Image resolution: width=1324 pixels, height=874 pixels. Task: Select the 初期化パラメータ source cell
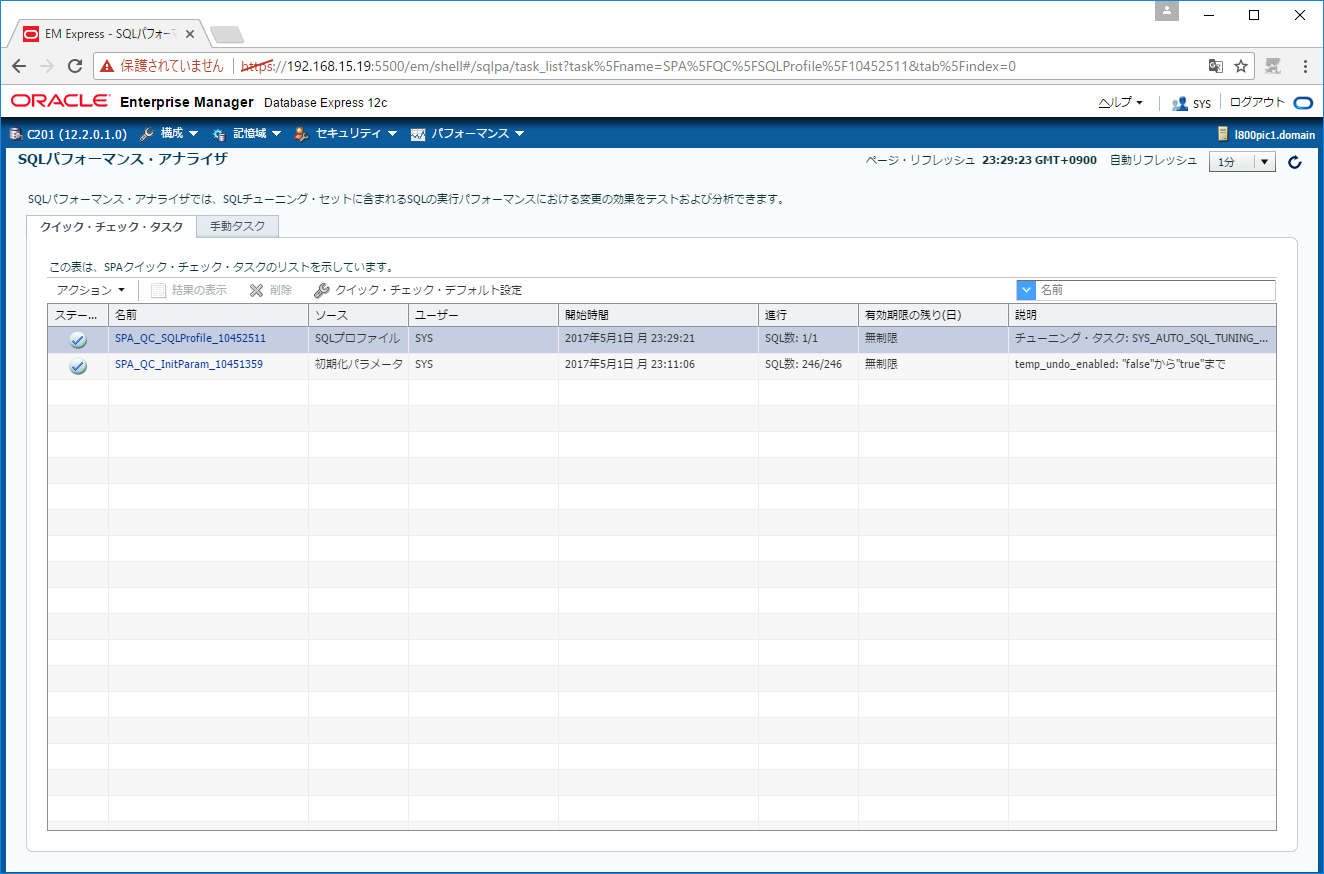[358, 365]
